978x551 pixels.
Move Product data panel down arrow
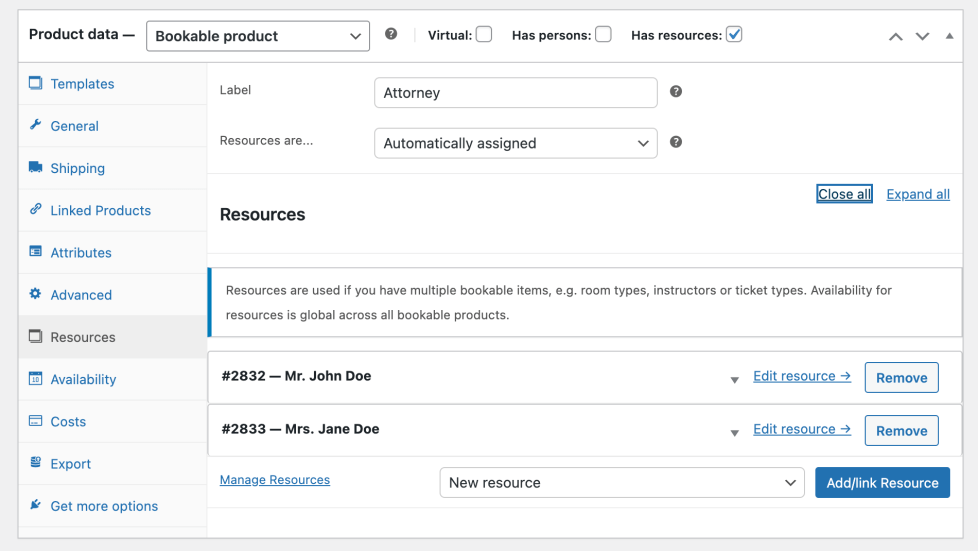tap(923, 36)
